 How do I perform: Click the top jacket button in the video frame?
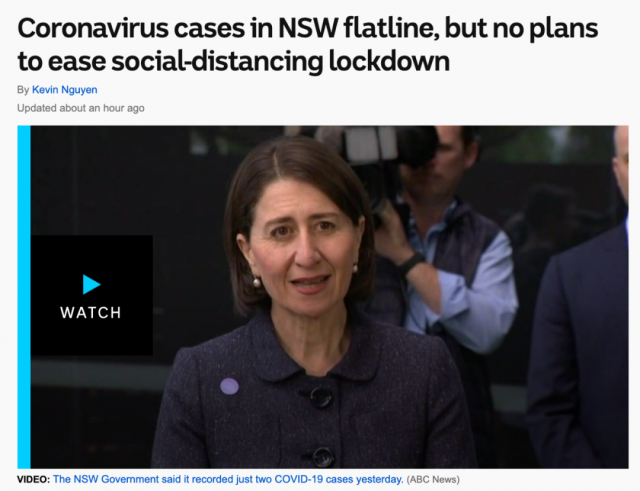coord(321,397)
